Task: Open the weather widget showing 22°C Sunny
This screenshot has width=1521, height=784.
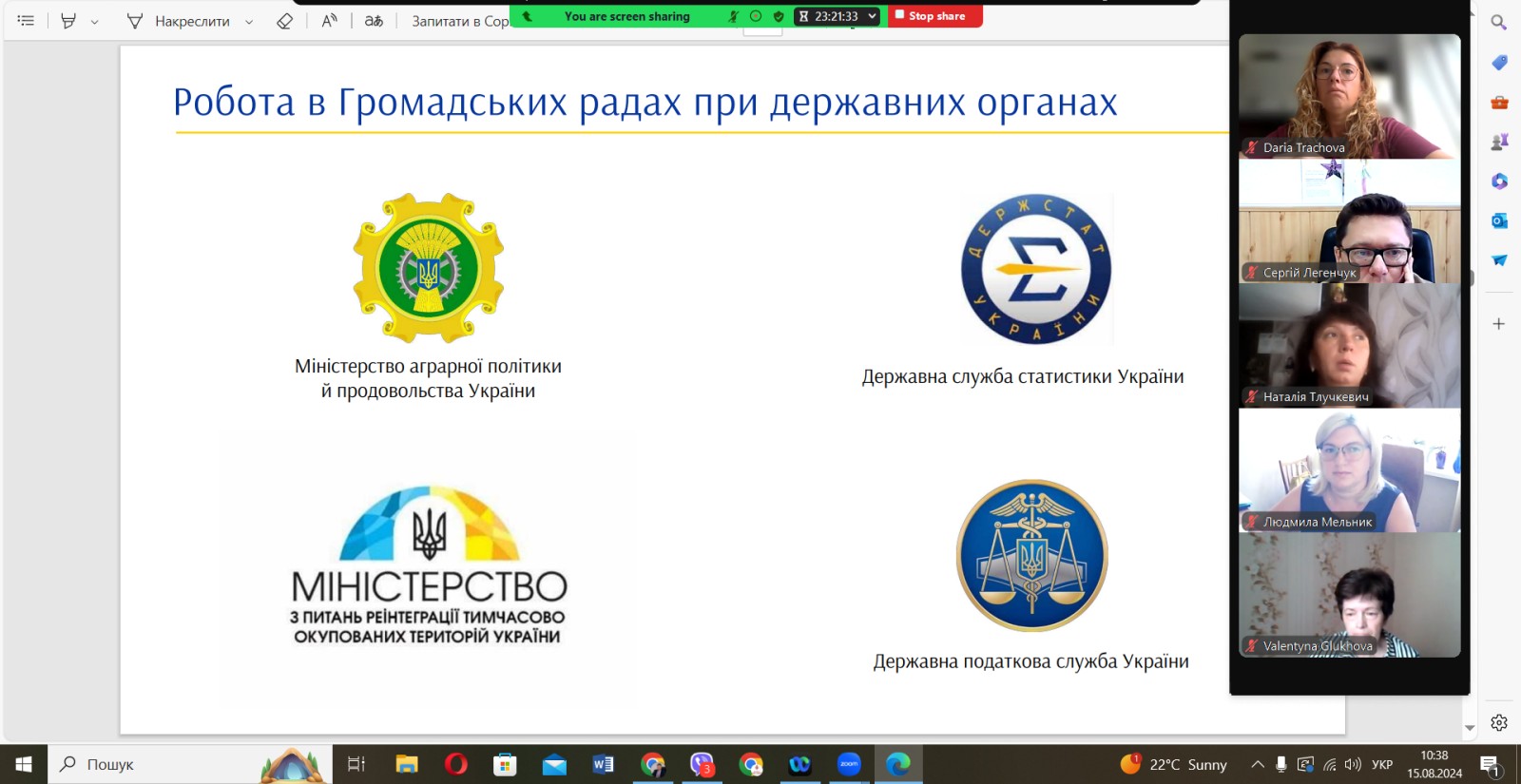Action: pos(1173,764)
